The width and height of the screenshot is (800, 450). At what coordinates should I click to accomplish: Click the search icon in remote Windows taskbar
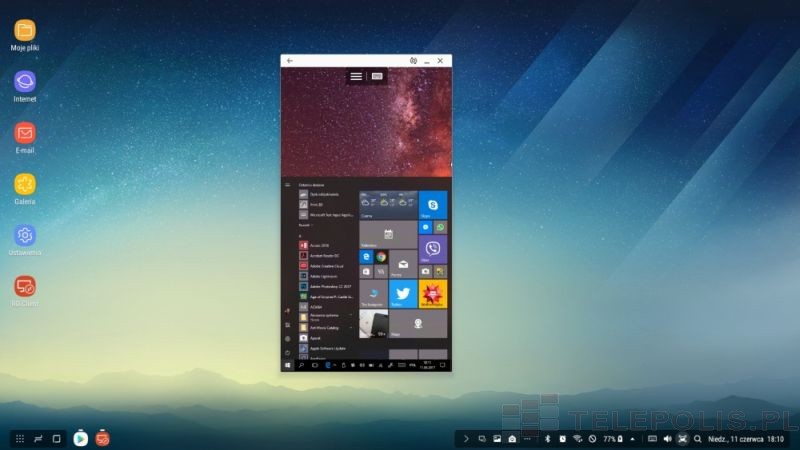302,365
